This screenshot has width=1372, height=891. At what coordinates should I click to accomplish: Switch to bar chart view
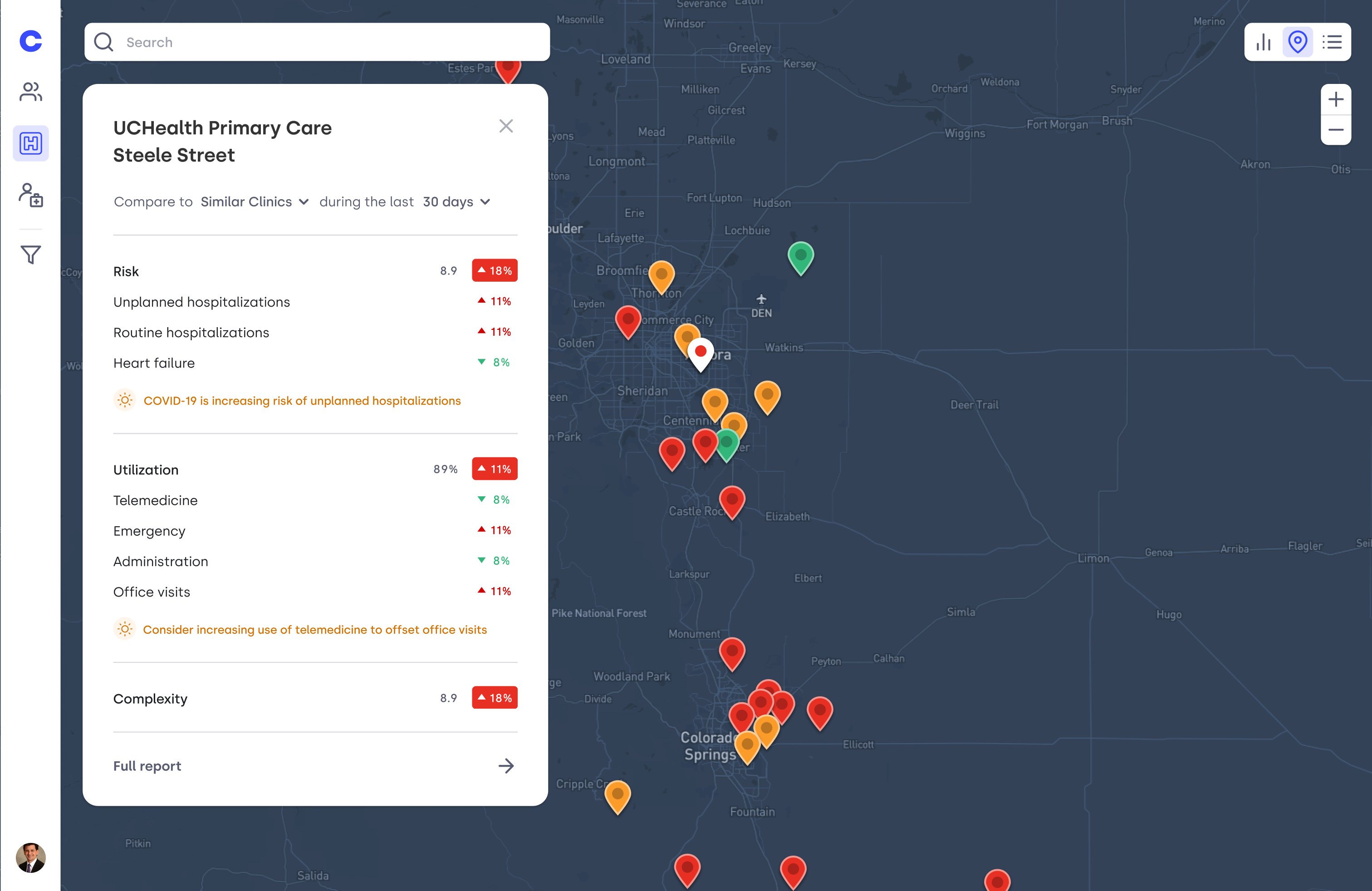tap(1264, 42)
